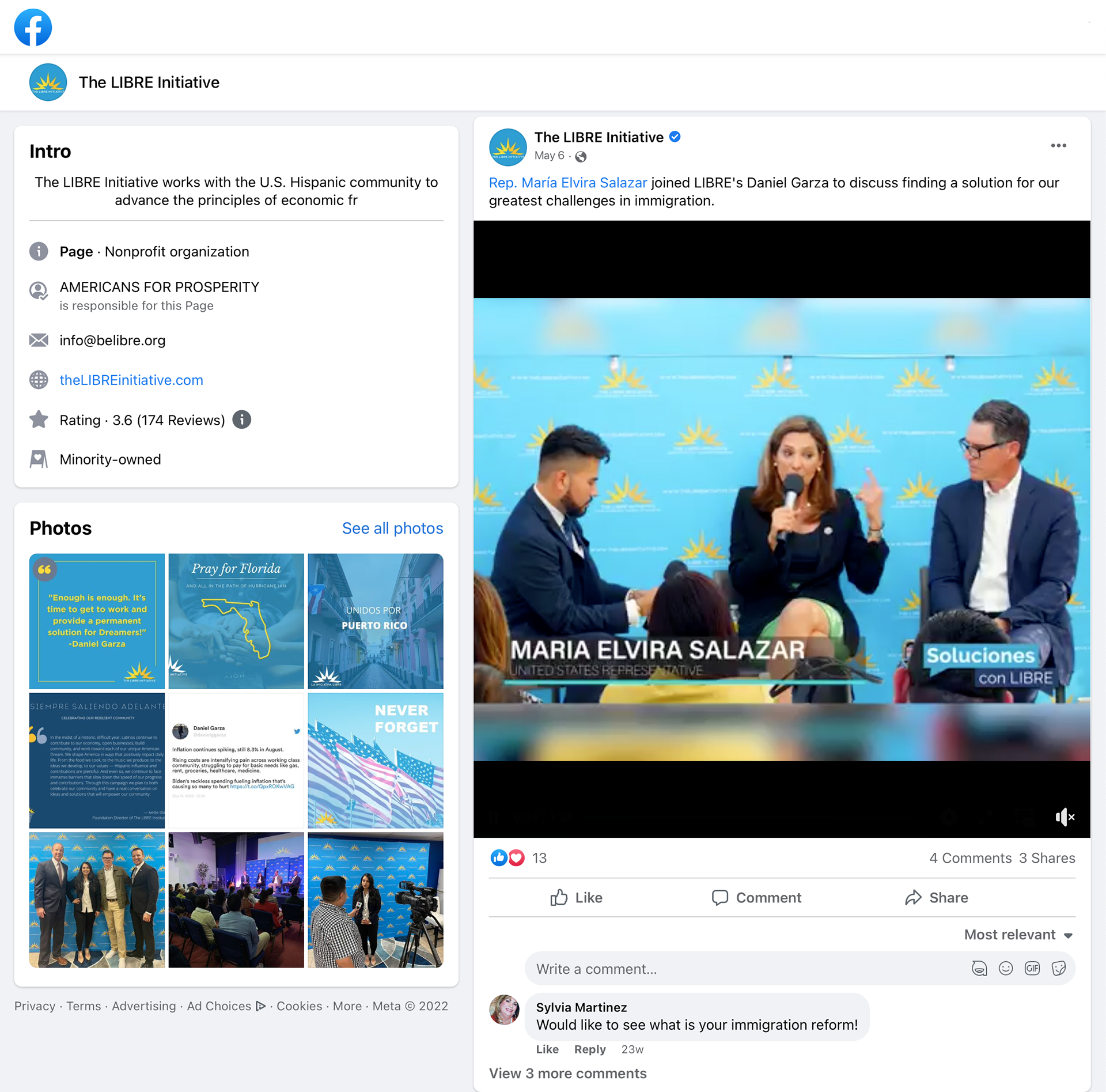The width and height of the screenshot is (1106, 1092).
Task: Click the Cookies footer link
Action: (300, 1006)
